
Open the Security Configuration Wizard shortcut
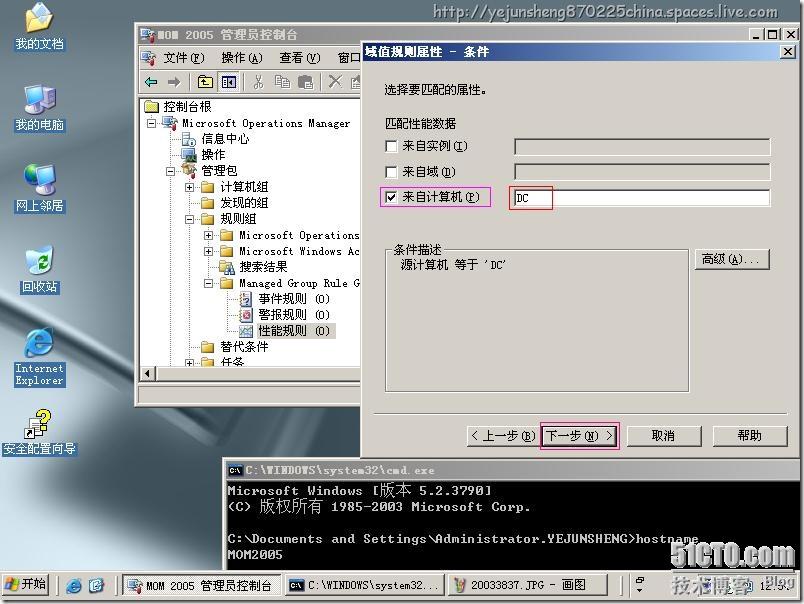(x=39, y=433)
